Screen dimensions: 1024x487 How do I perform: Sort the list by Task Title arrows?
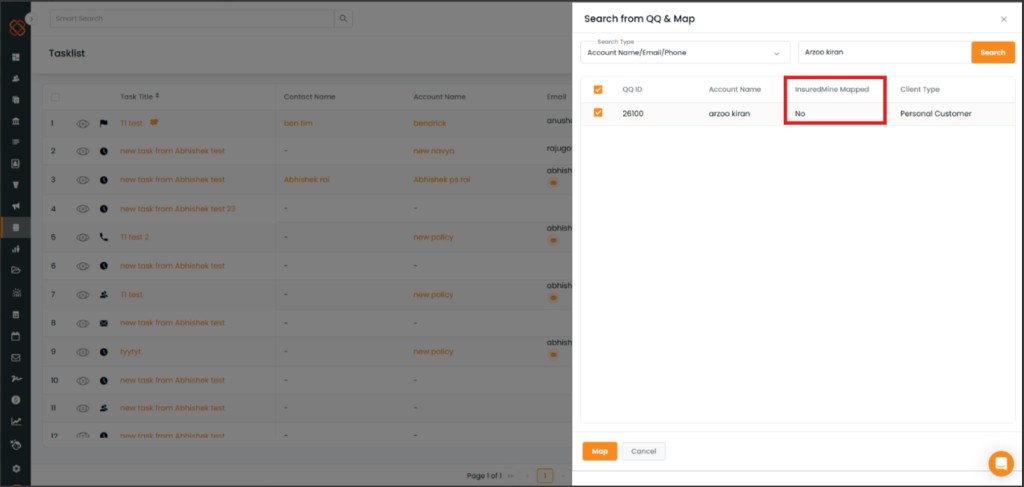pyautogui.click(x=157, y=97)
